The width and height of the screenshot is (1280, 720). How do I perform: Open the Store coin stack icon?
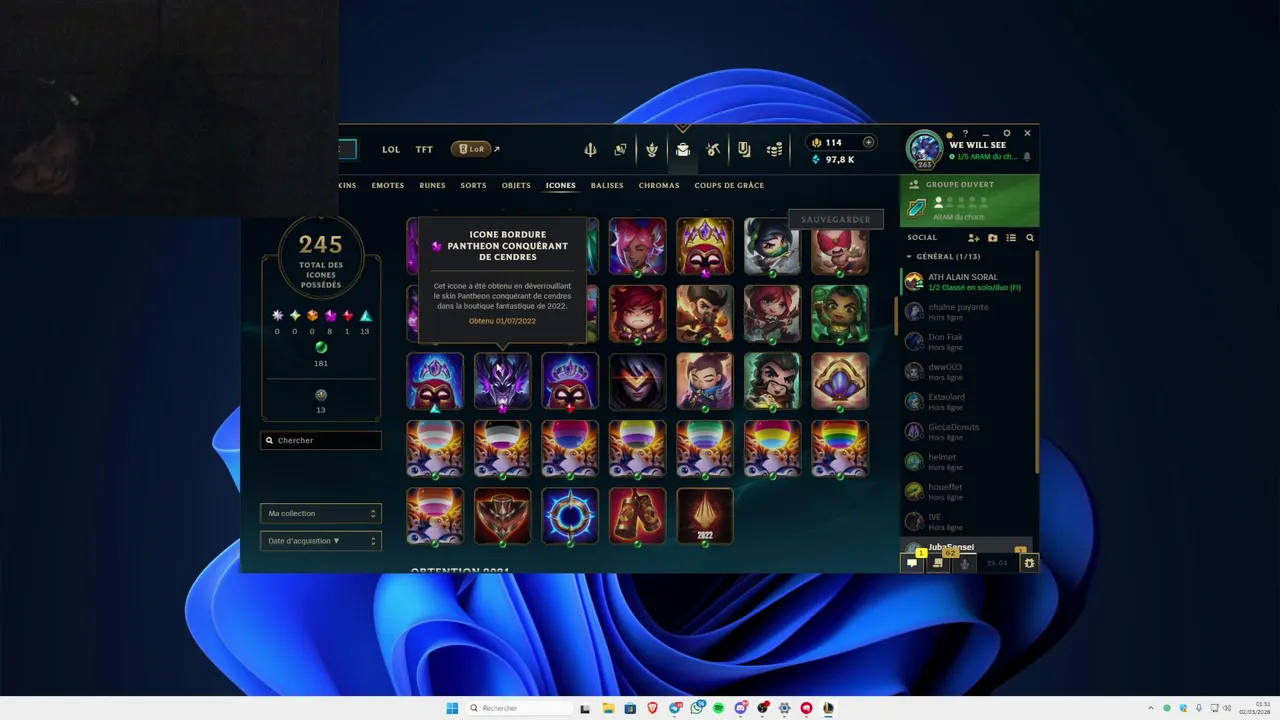774,150
